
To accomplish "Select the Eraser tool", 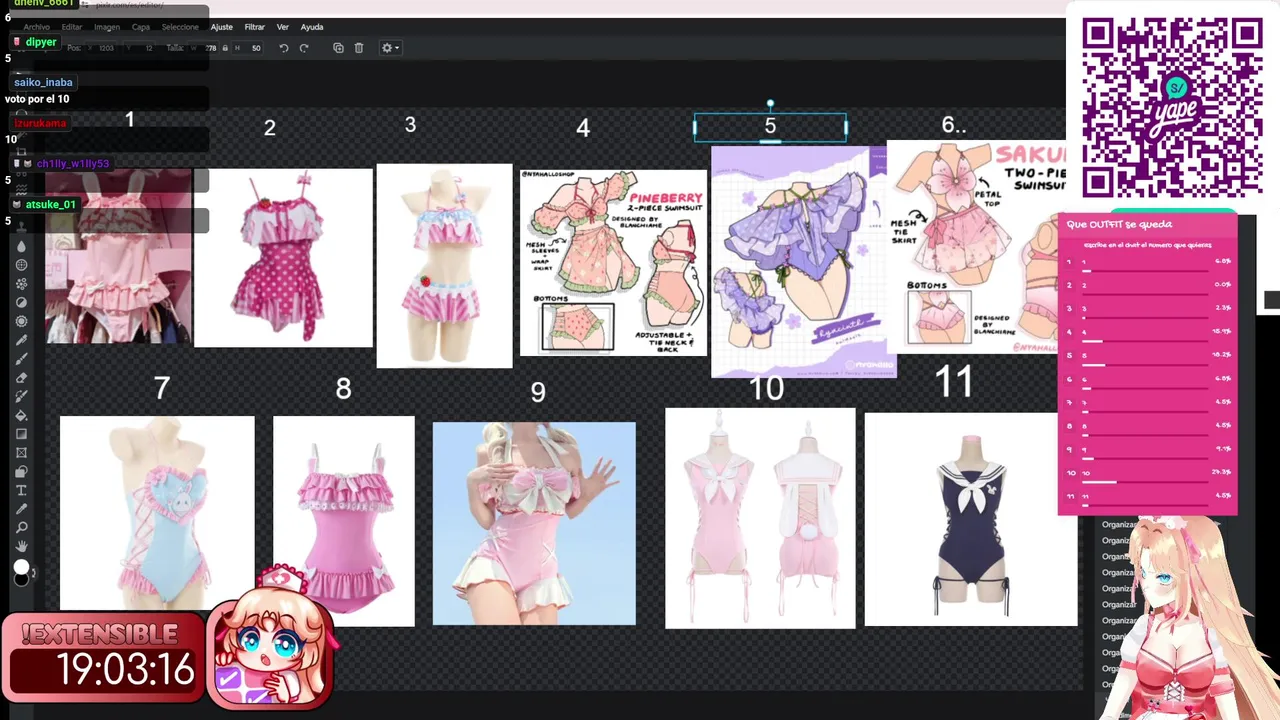I will point(21,378).
